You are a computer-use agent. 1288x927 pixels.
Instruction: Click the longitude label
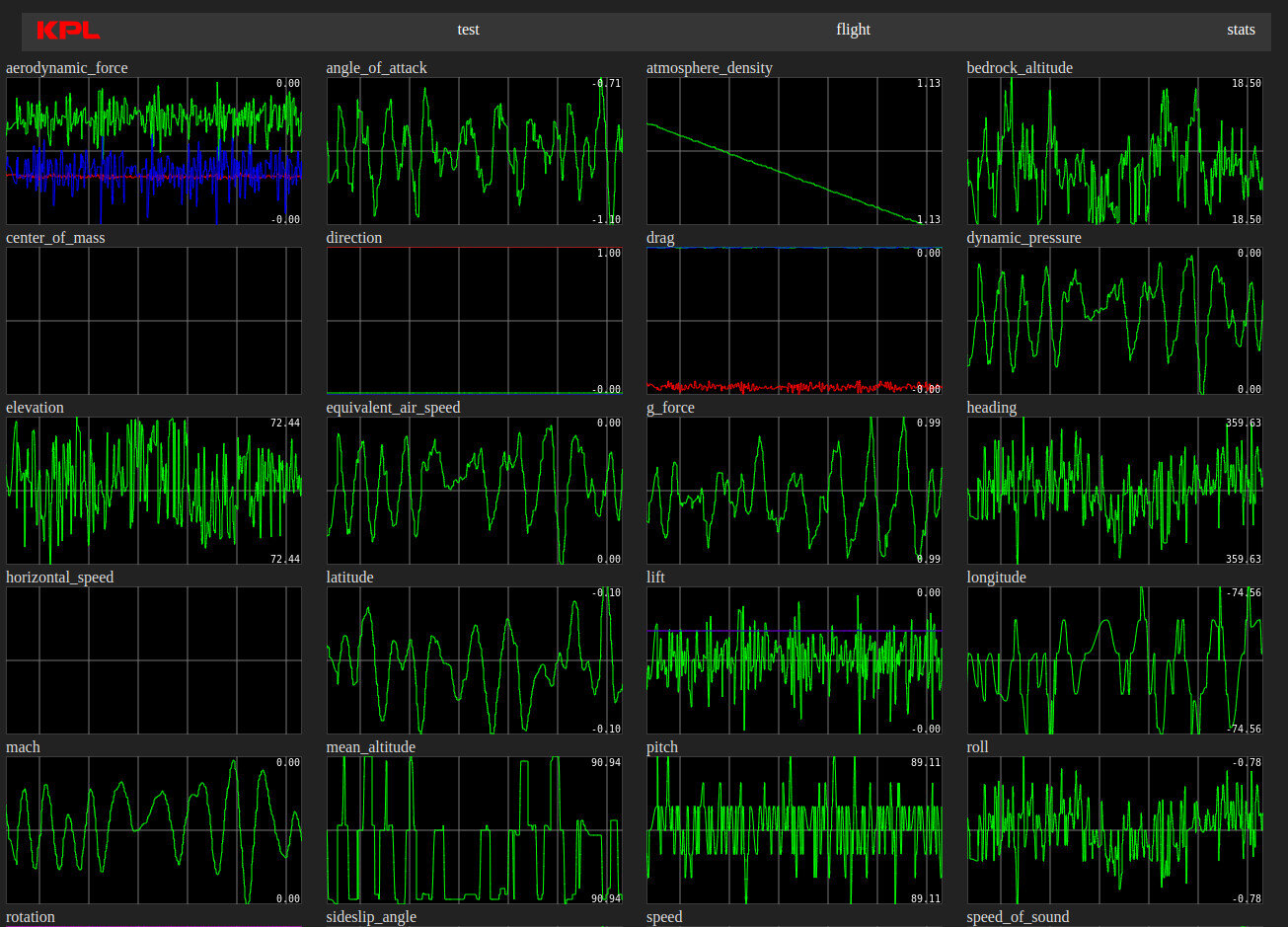pos(997,578)
